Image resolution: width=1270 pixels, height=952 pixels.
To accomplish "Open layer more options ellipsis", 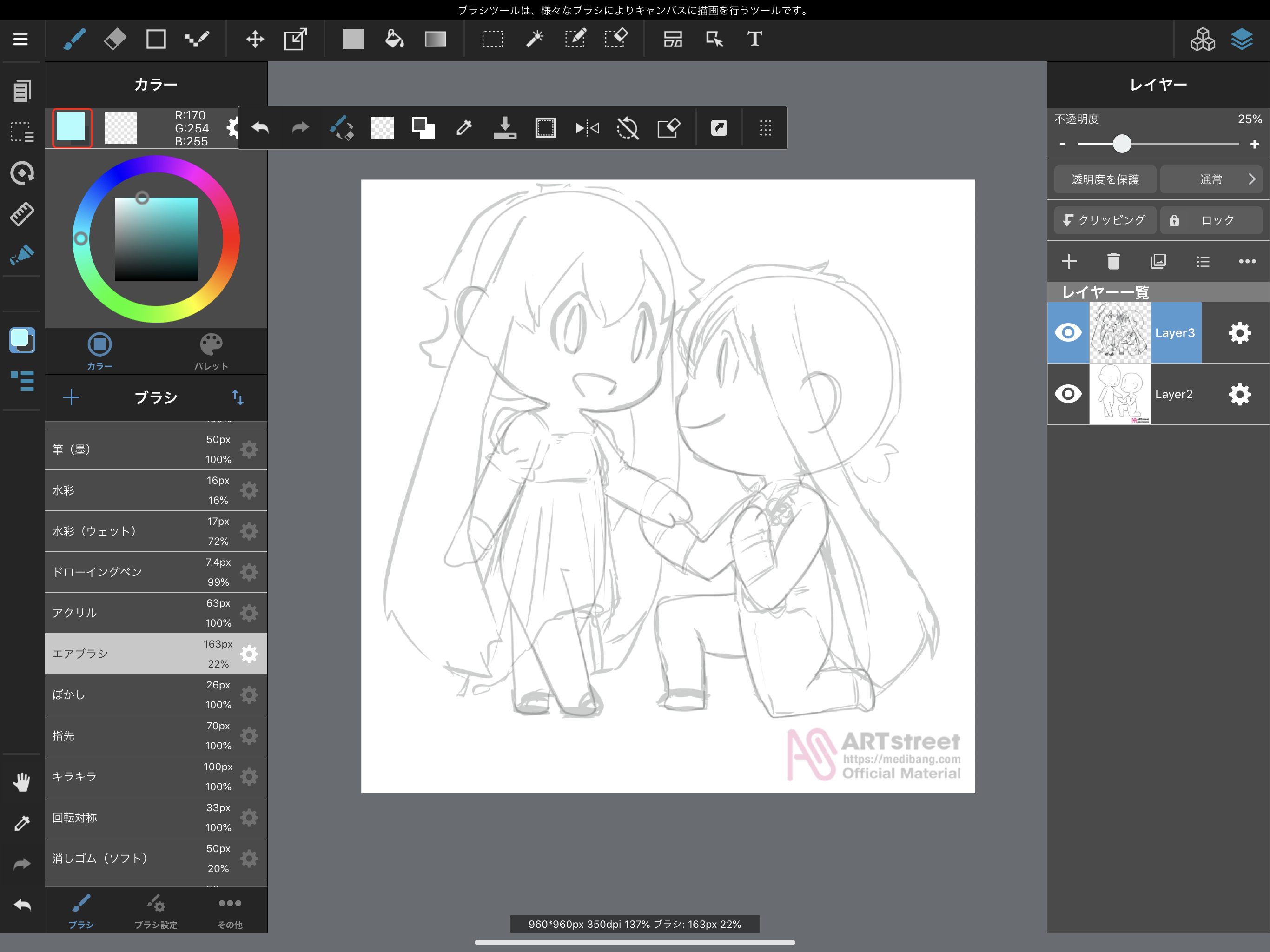I will click(1247, 261).
